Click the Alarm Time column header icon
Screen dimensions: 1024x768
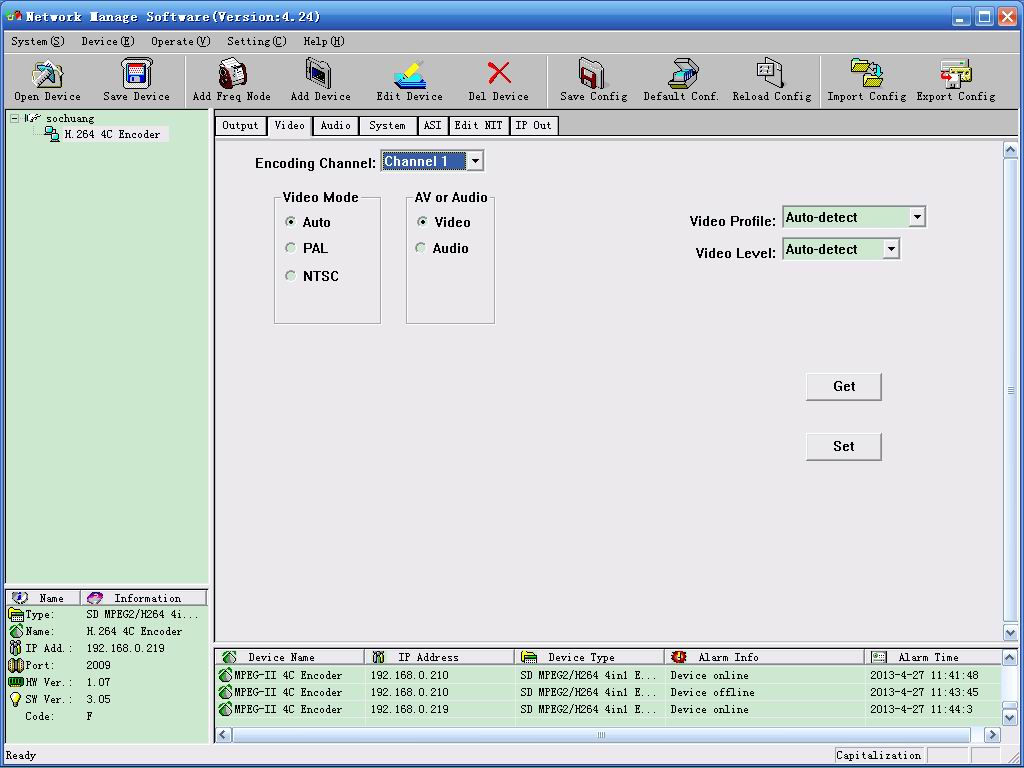tap(879, 657)
